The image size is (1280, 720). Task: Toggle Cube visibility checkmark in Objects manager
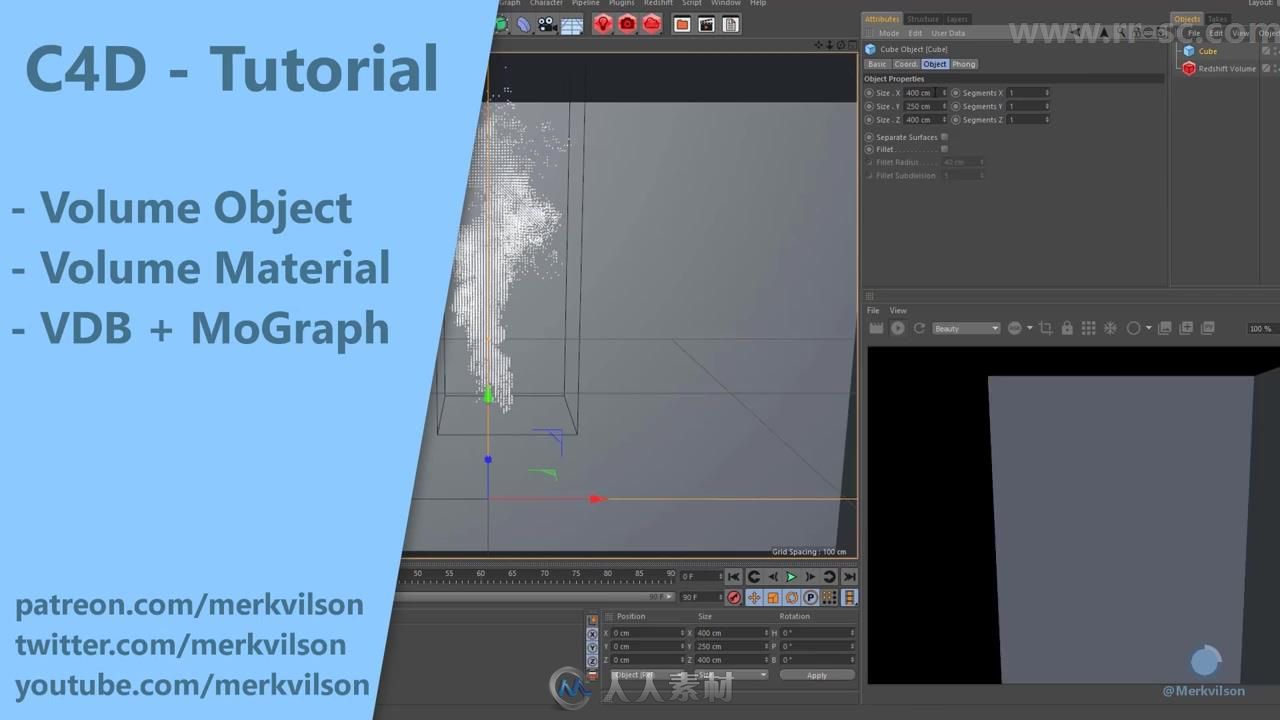point(1266,51)
